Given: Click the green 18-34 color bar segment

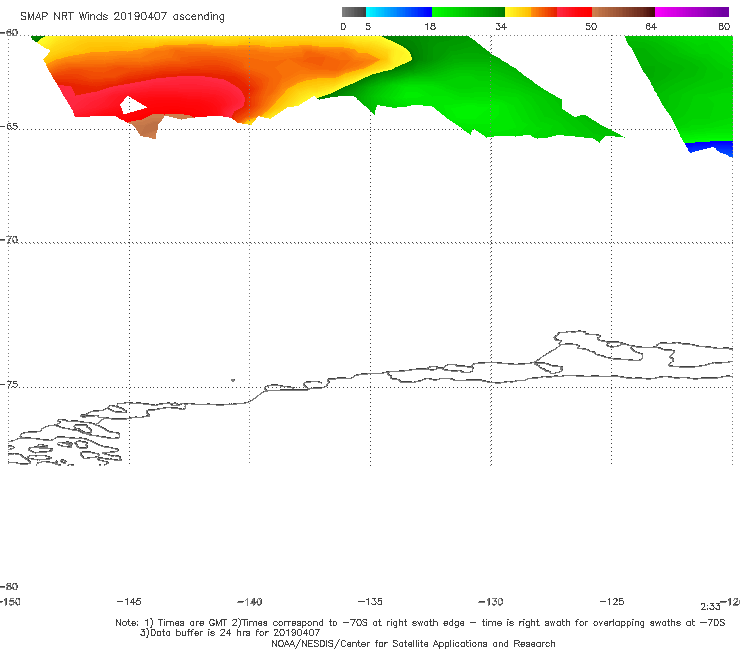Looking at the screenshot, I should [468, 12].
